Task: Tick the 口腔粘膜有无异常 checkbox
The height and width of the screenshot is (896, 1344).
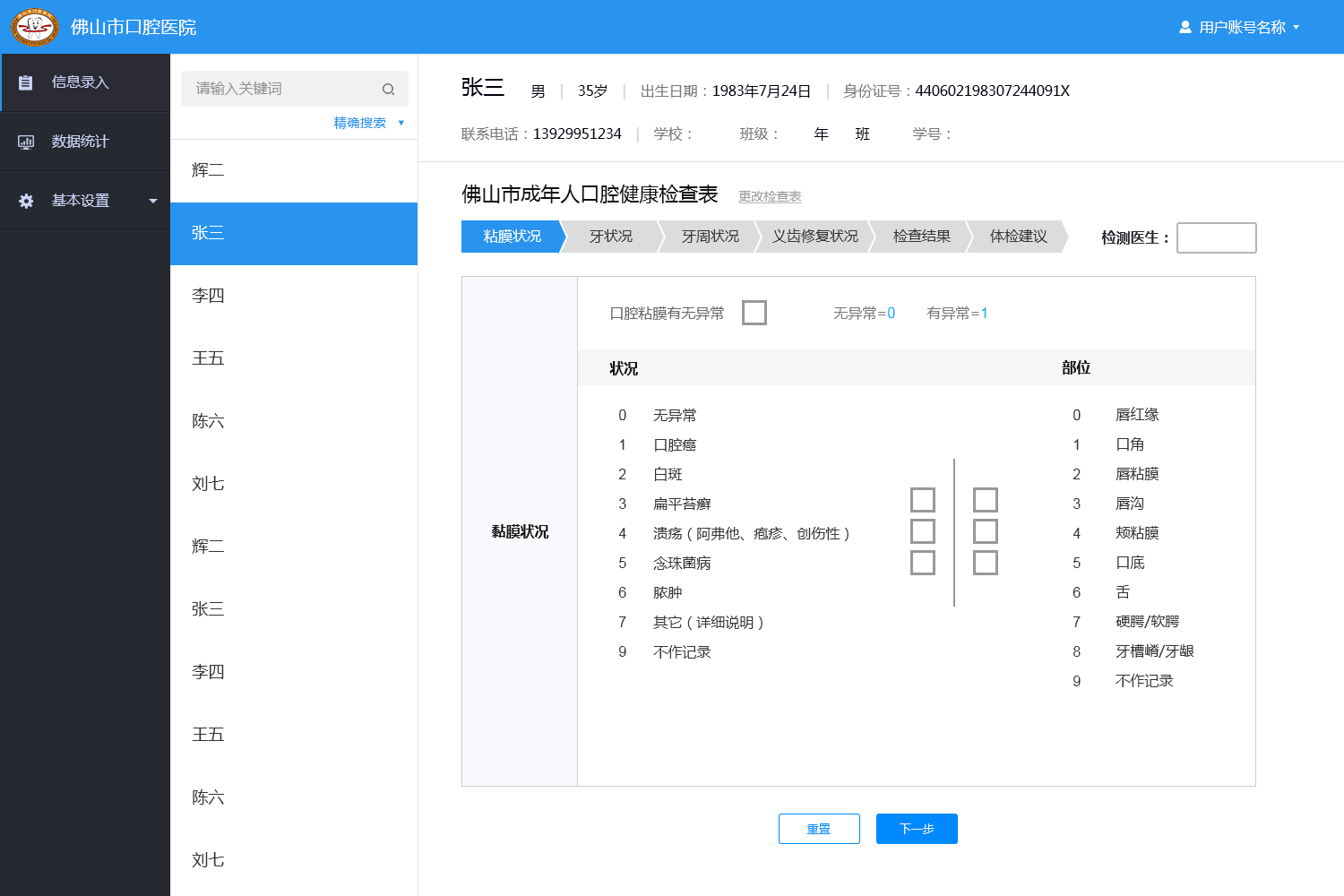Action: click(x=754, y=313)
